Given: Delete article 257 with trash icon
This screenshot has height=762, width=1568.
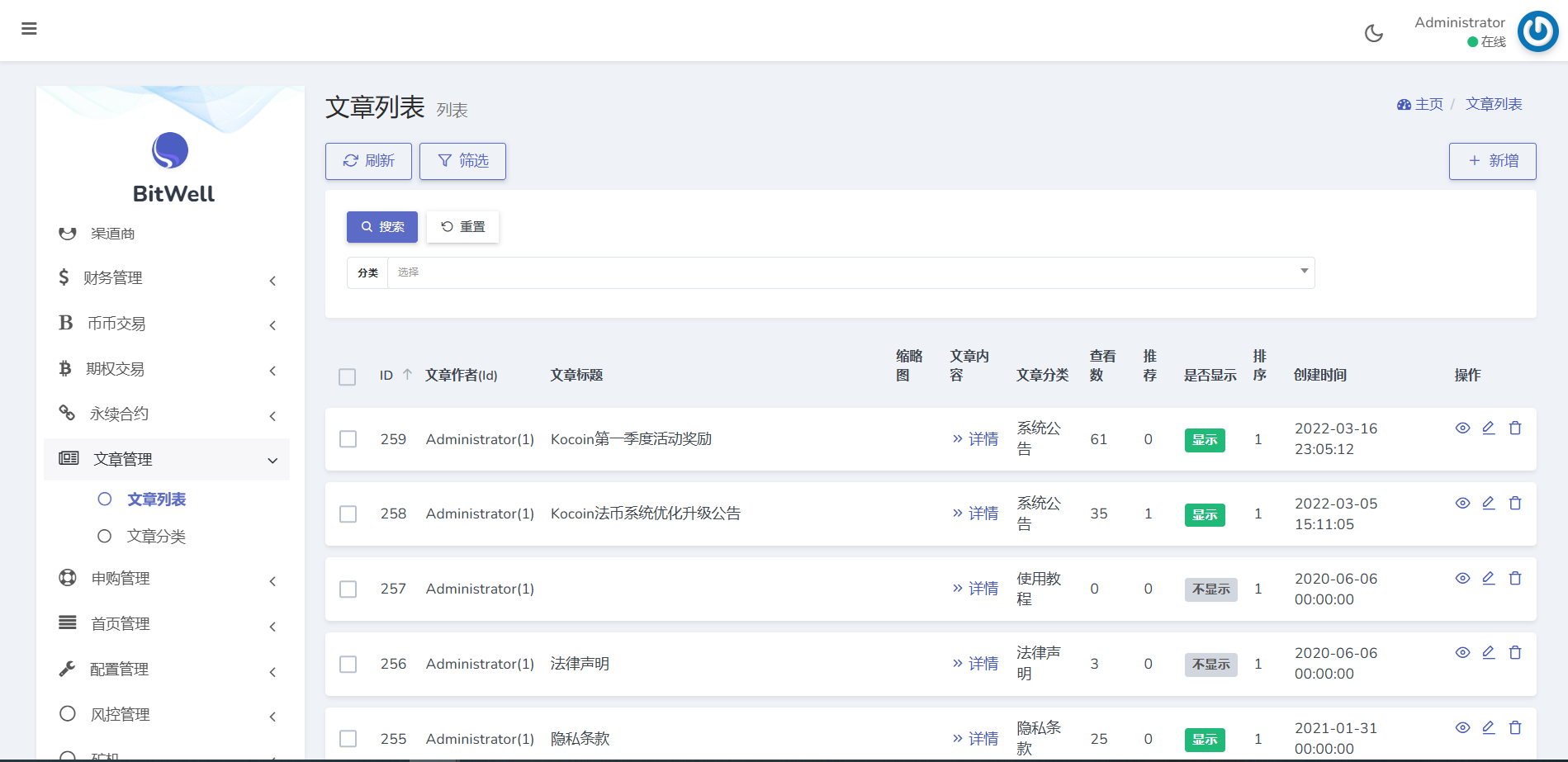Looking at the screenshot, I should [1515, 578].
